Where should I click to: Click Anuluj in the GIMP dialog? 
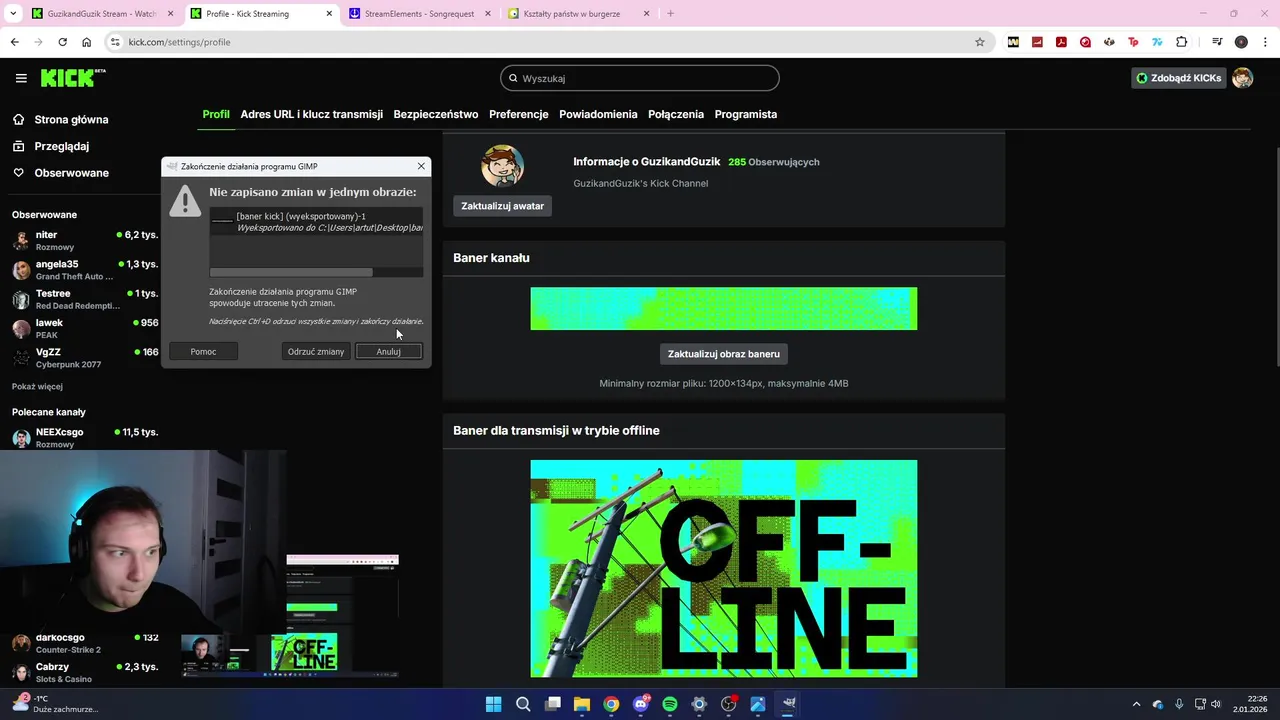tap(389, 351)
